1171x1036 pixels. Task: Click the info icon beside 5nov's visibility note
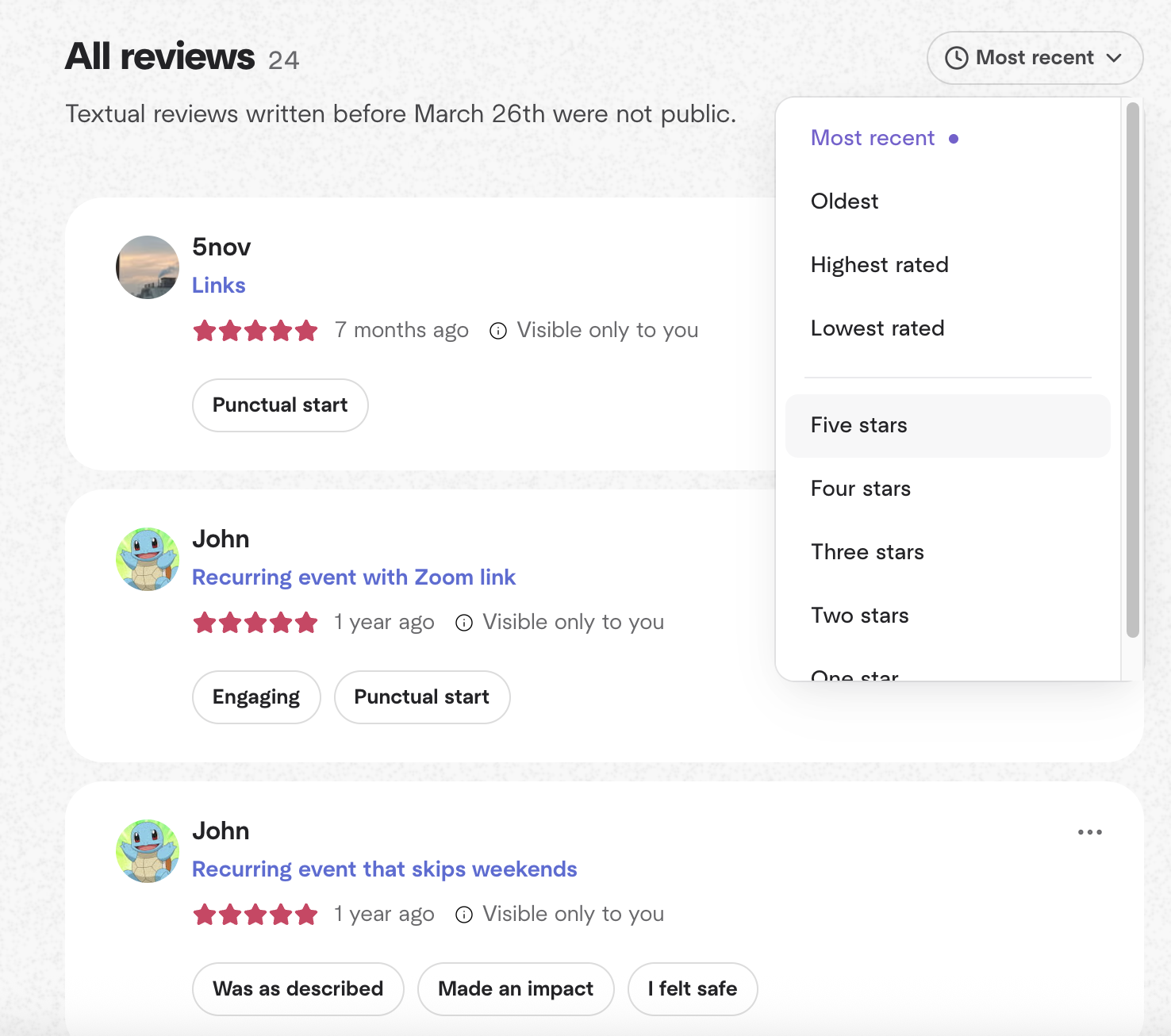tap(498, 331)
